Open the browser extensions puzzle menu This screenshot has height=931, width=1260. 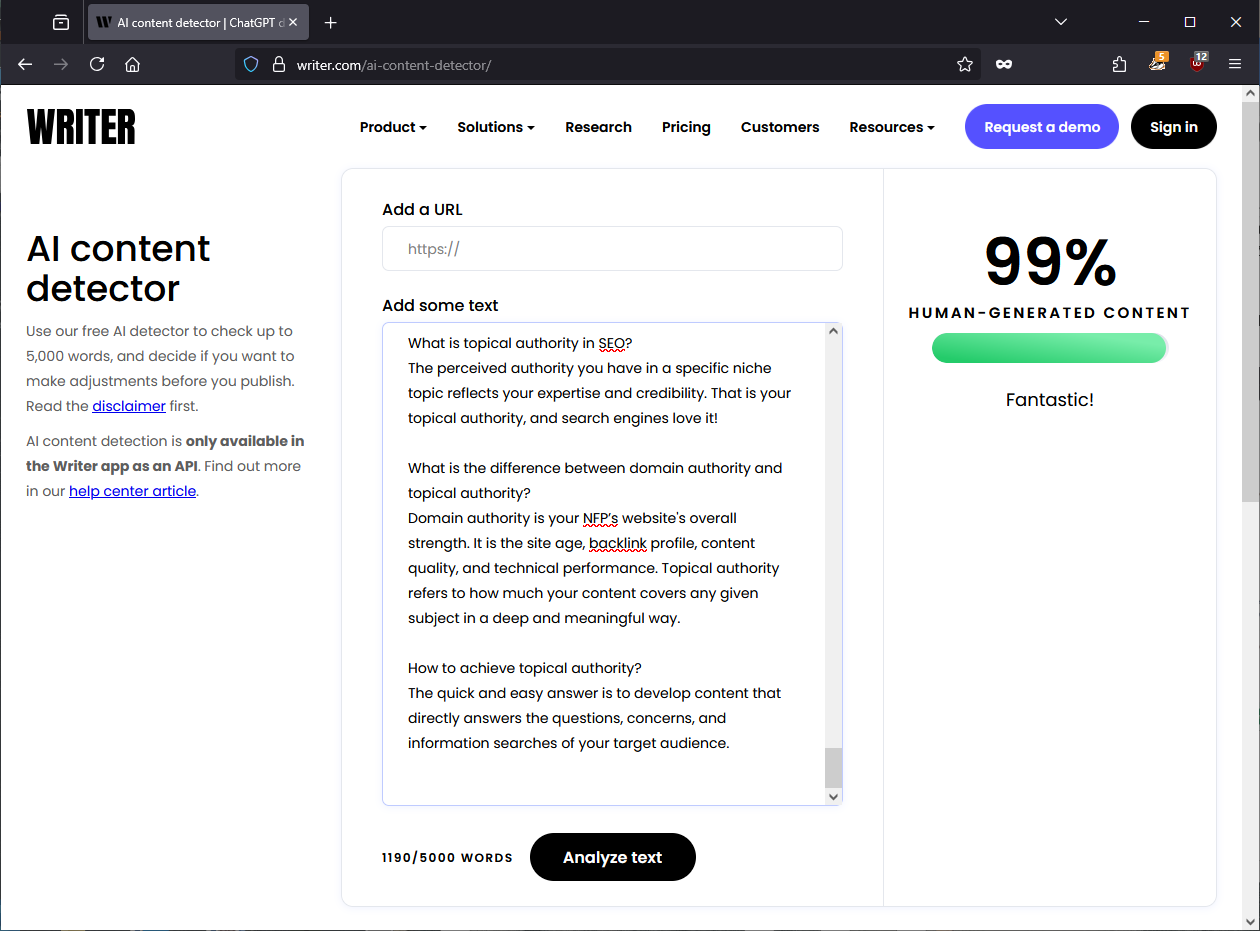click(1120, 64)
